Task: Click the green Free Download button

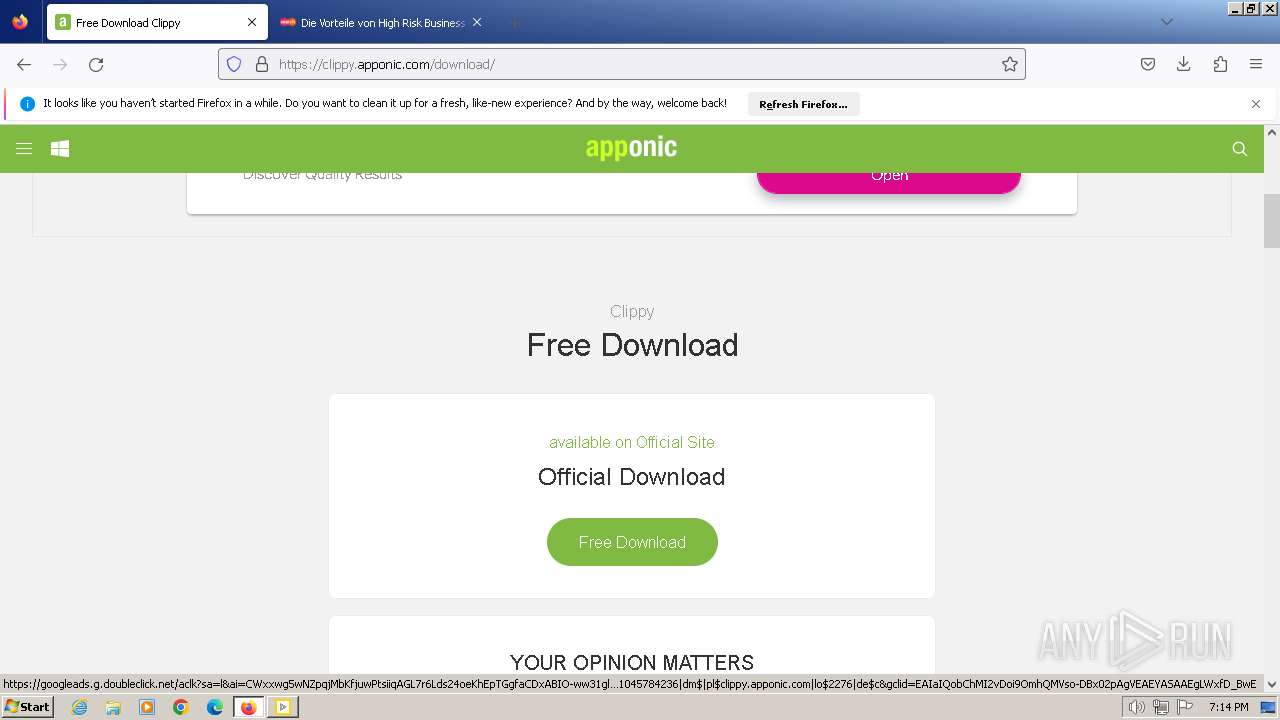Action: pos(632,542)
